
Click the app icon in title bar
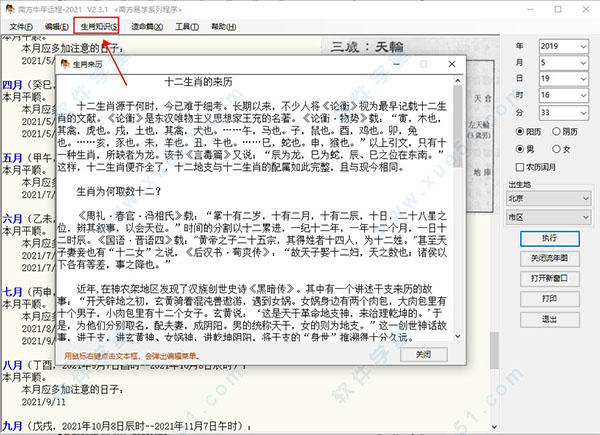click(9, 7)
